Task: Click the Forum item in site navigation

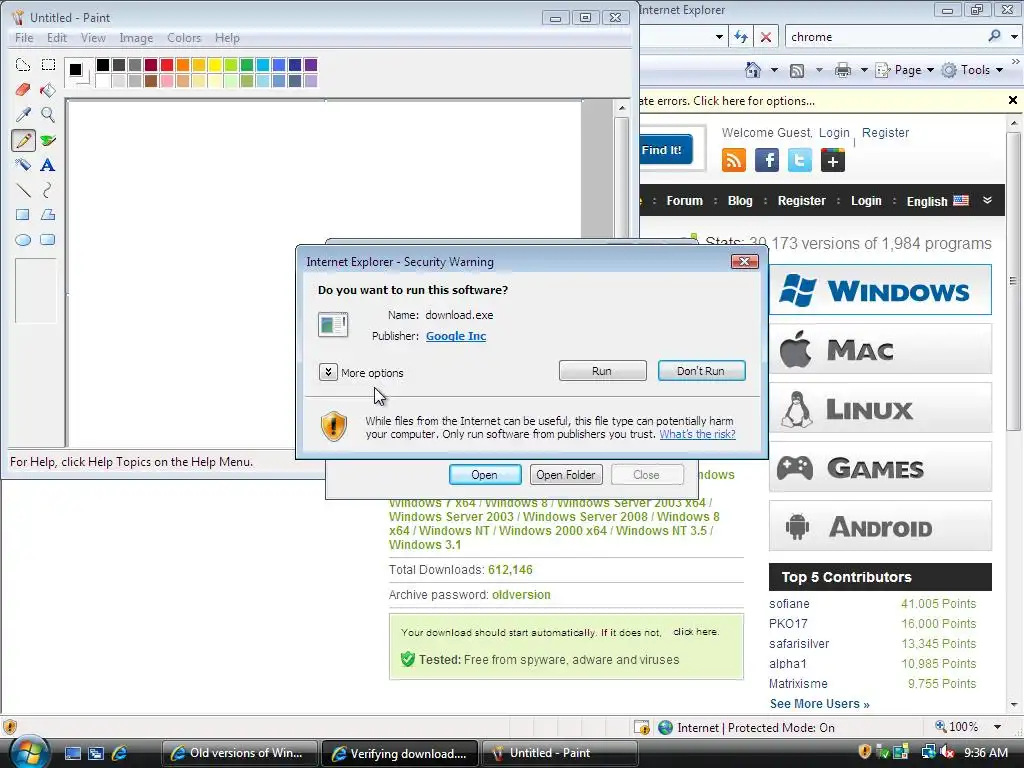Action: point(684,200)
